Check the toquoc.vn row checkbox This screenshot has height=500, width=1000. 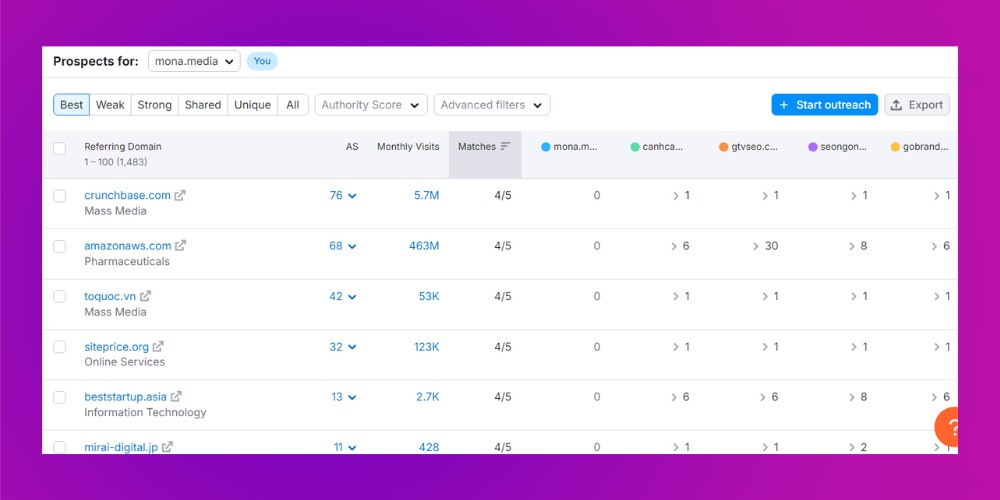click(59, 297)
